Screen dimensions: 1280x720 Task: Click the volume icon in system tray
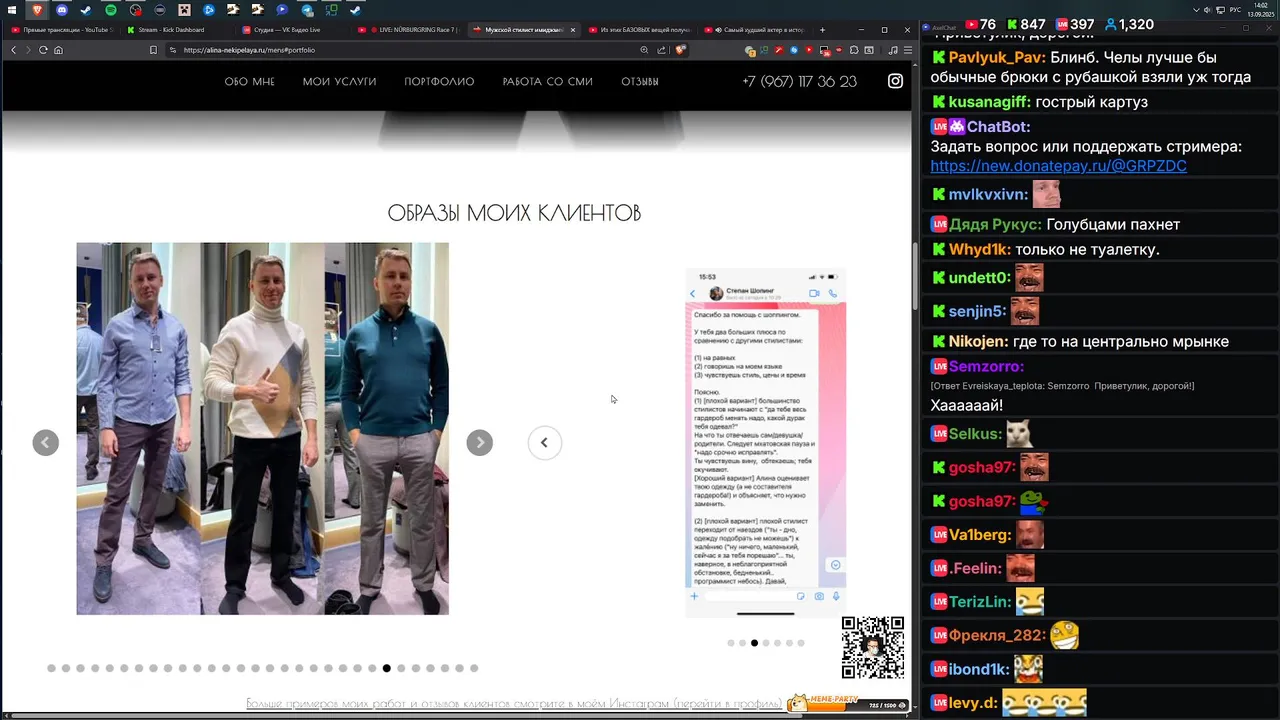coord(1207,10)
